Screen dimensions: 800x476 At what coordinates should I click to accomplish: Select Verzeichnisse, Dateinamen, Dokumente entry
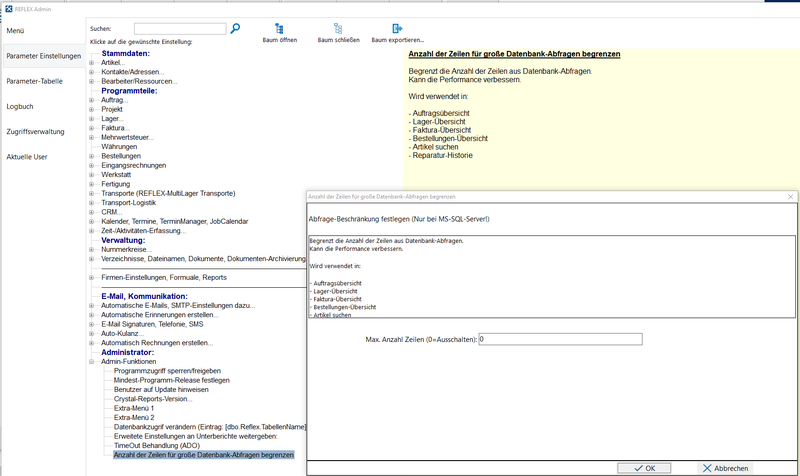[x=204, y=259]
